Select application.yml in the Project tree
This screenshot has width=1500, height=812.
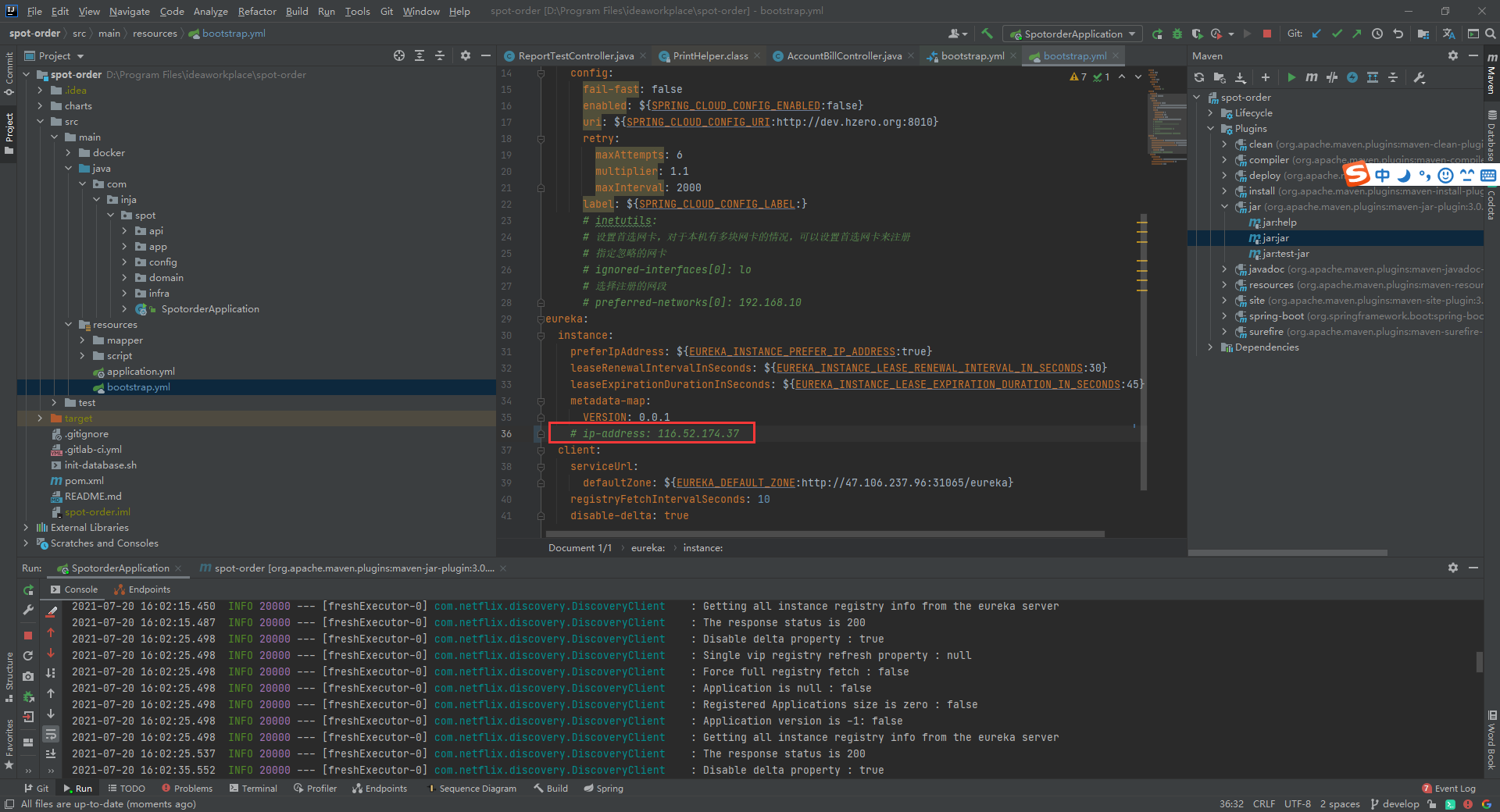(141, 372)
